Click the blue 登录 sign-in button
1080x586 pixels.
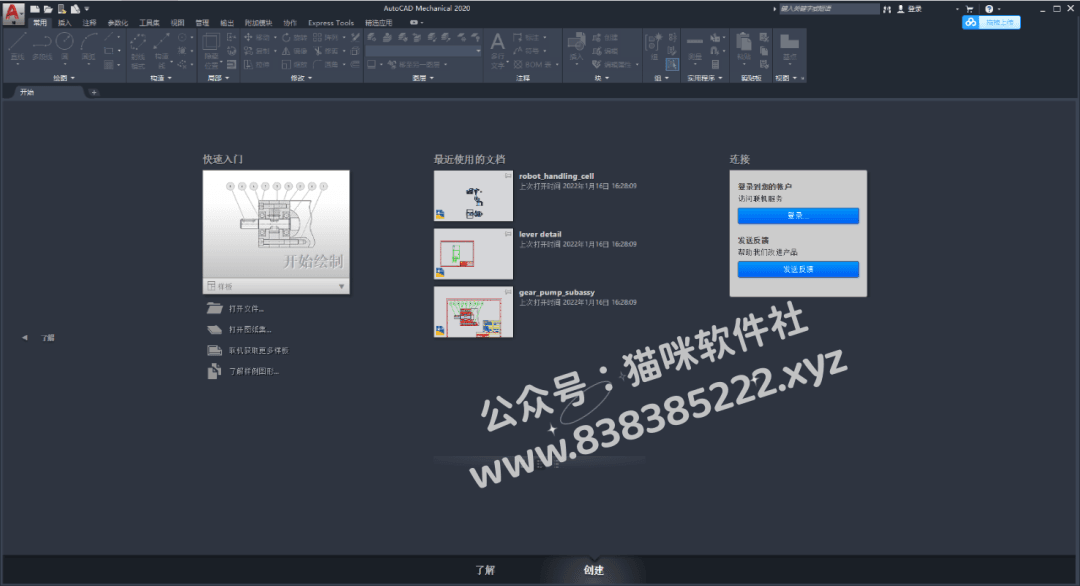[x=798, y=216]
